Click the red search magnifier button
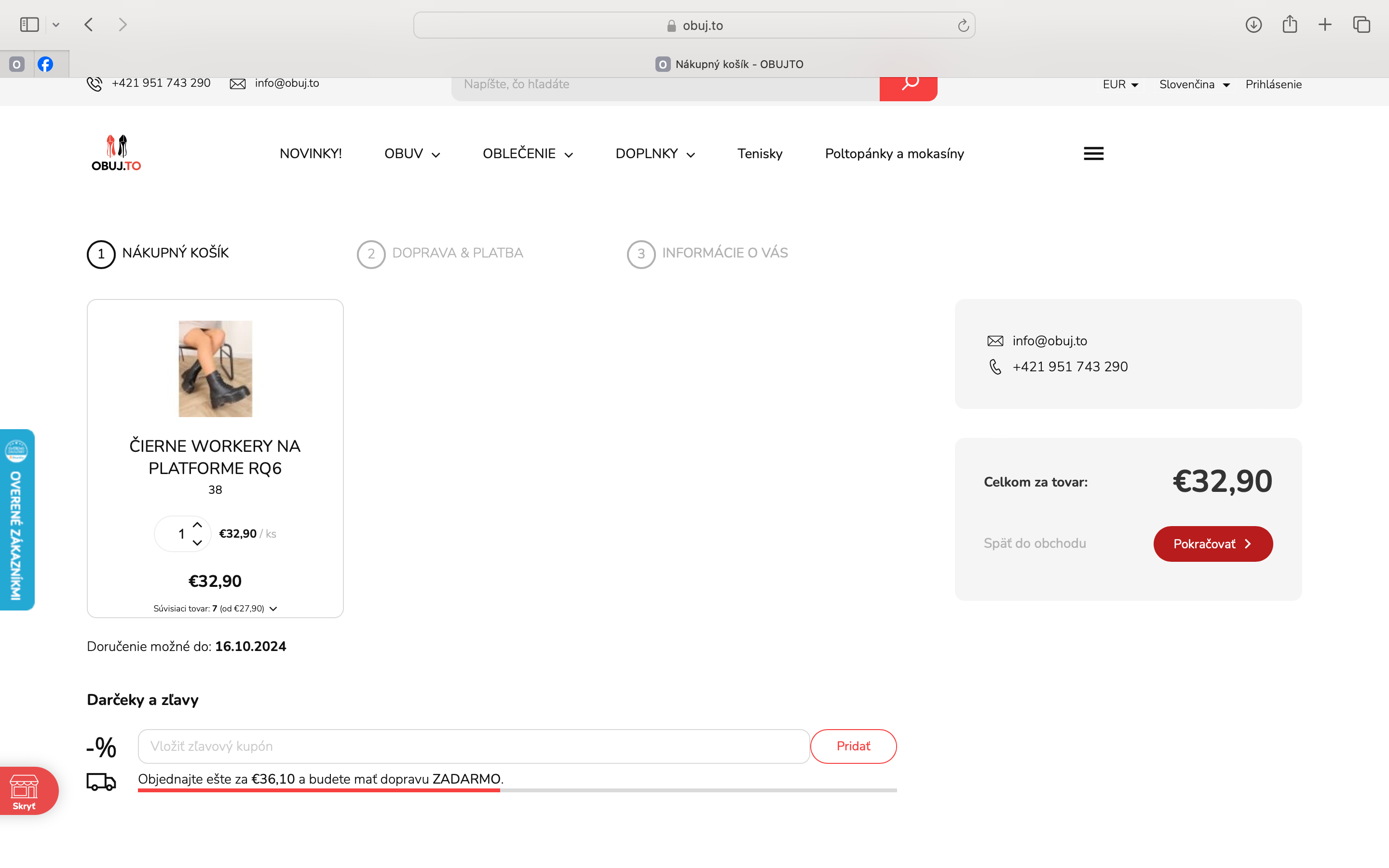This screenshot has height=868, width=1389. point(908,86)
